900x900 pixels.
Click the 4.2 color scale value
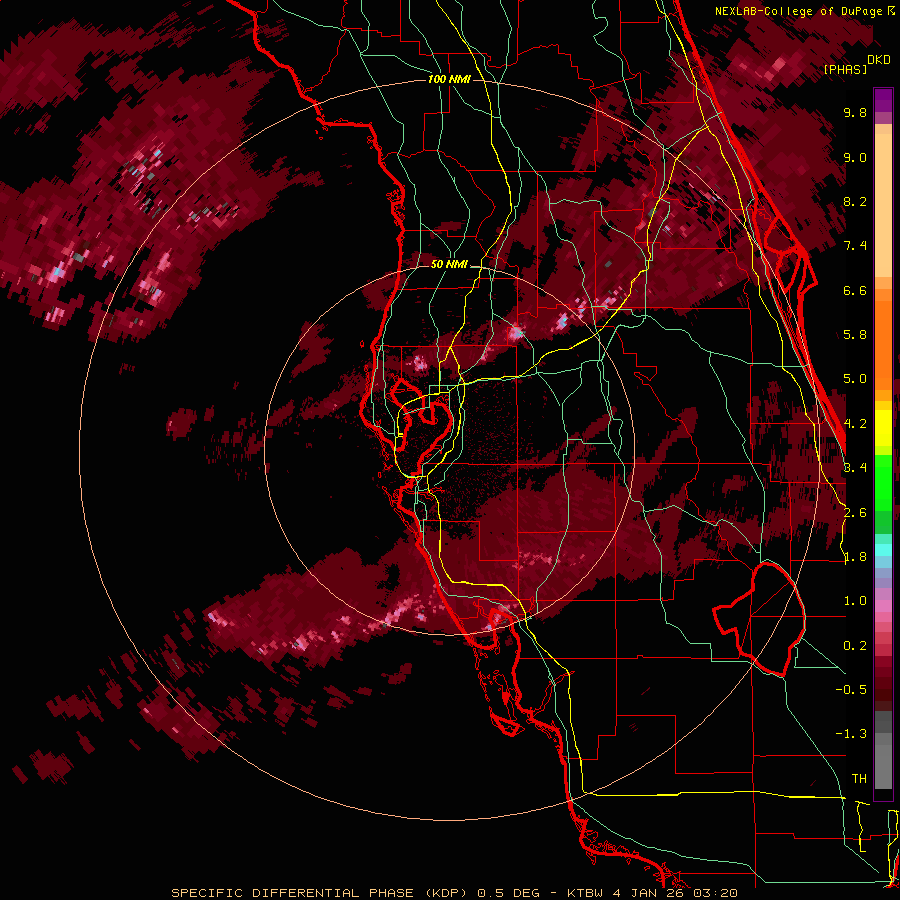[x=855, y=424]
